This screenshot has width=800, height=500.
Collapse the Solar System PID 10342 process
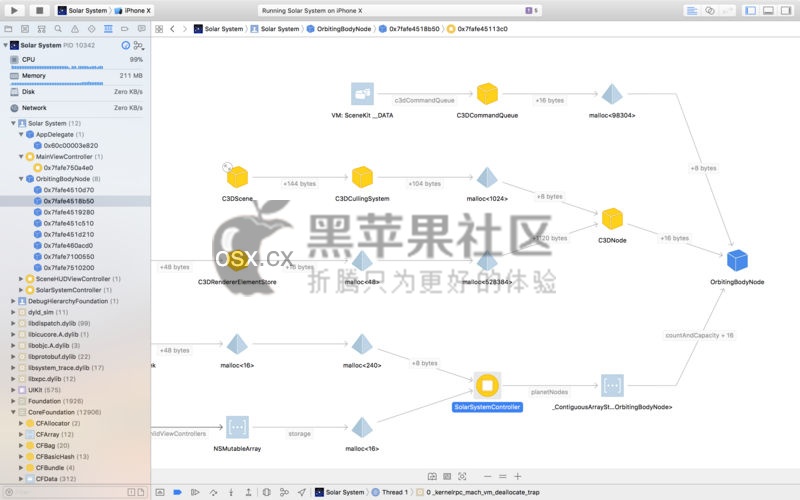point(5,45)
